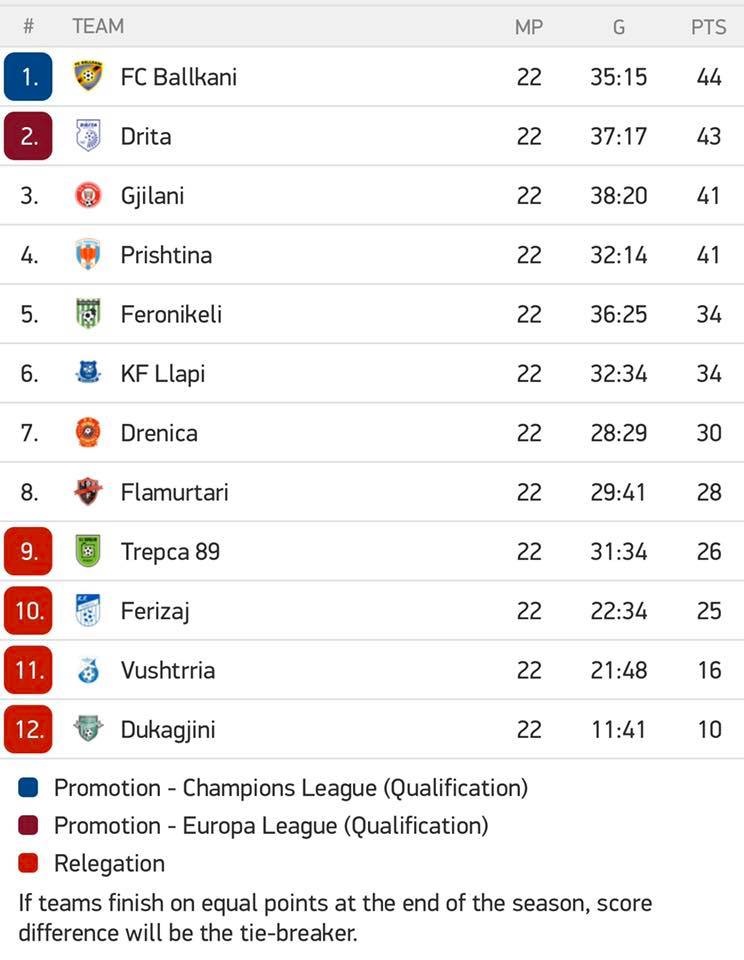Select the KF Llapi blue logo
The height and width of the screenshot is (960, 744).
coord(88,373)
